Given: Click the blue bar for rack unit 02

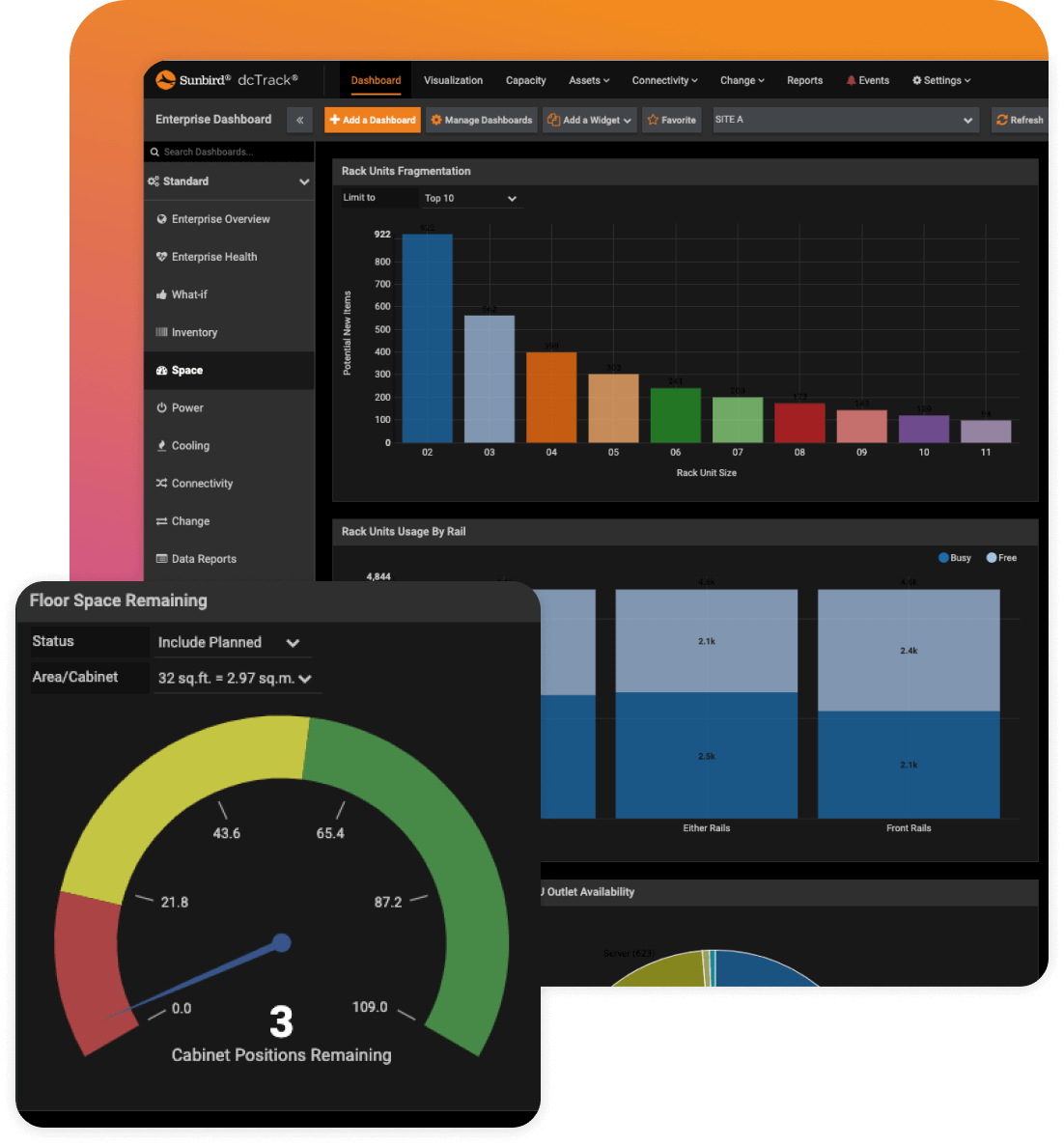Looking at the screenshot, I should coord(427,338).
